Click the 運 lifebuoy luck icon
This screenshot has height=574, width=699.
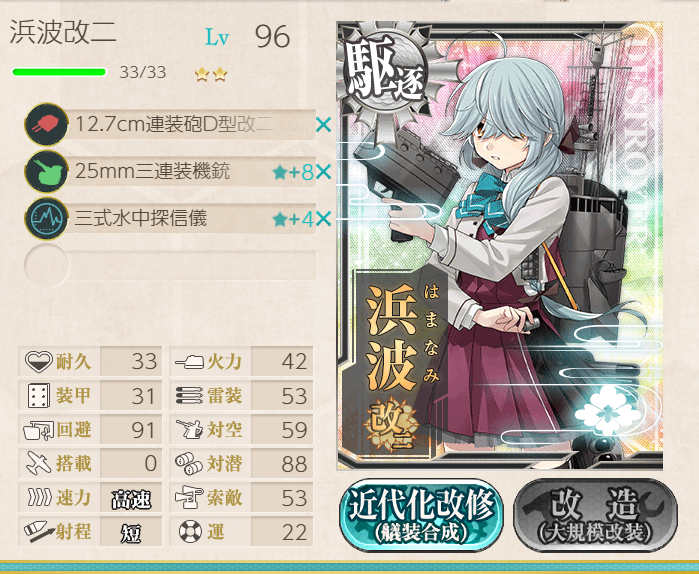(190, 532)
